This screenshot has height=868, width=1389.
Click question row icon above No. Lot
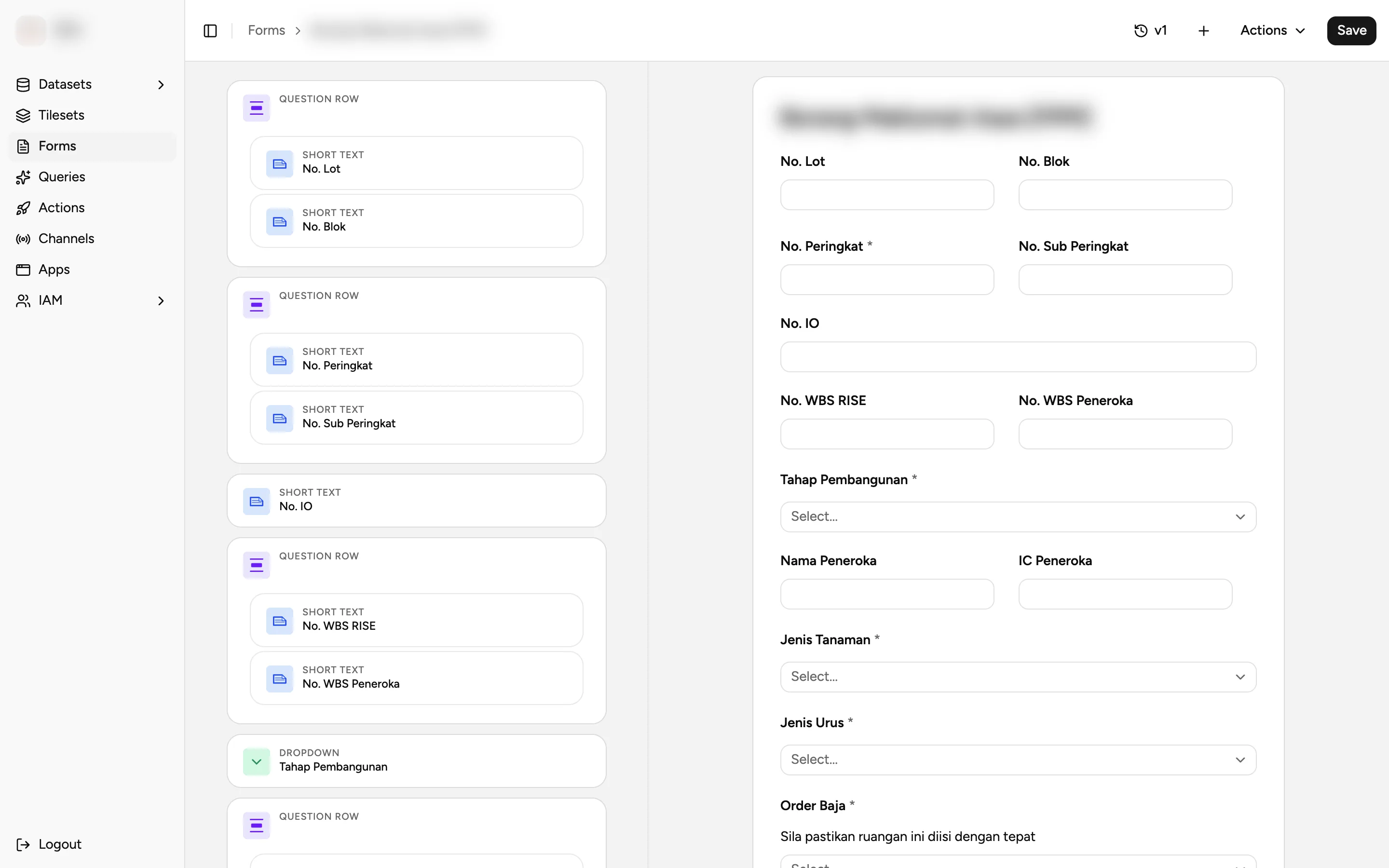257,108
